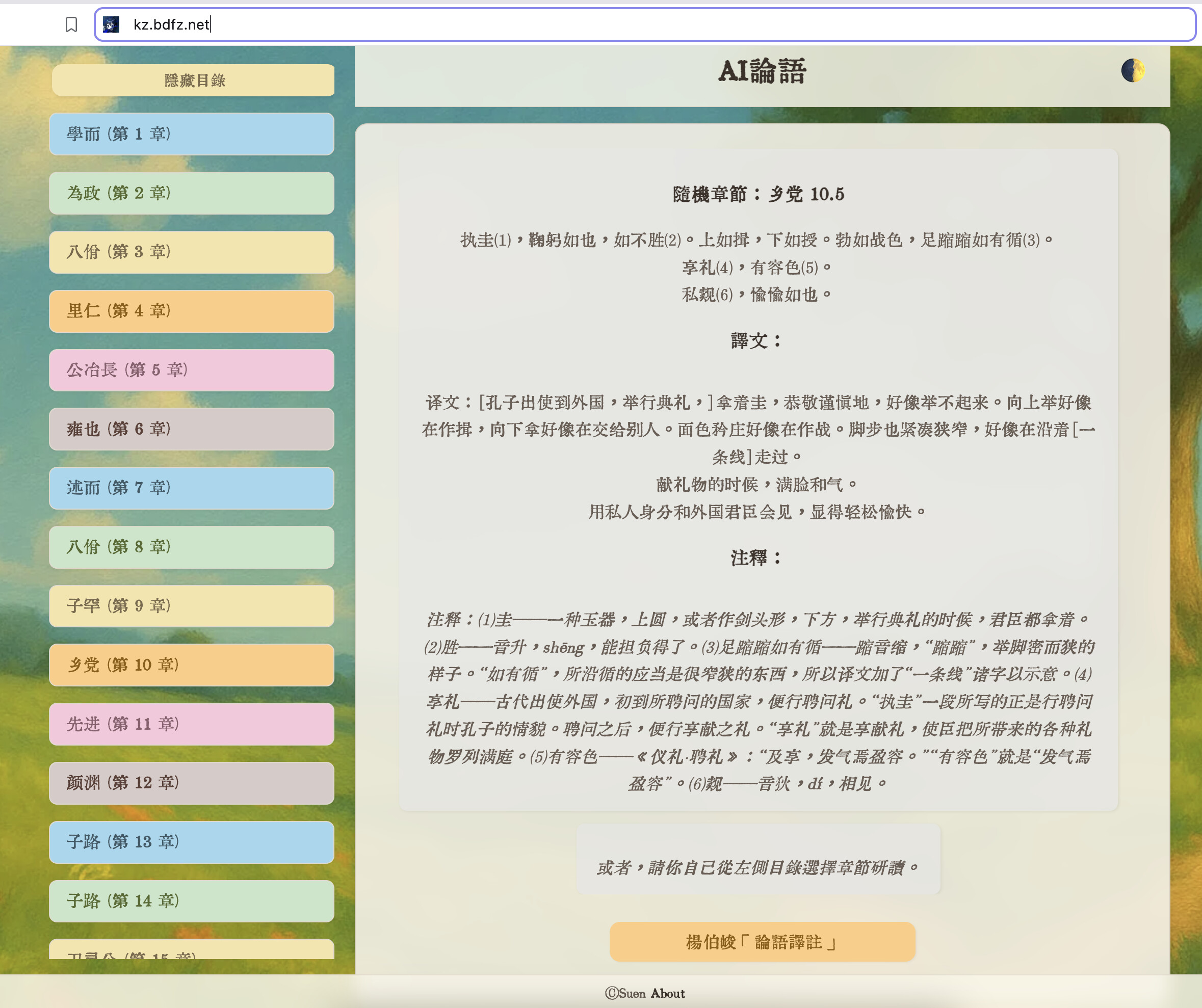Click the 楊伯峻「論語譯註」button
Viewport: 1202px width, 1008px height.
click(762, 942)
